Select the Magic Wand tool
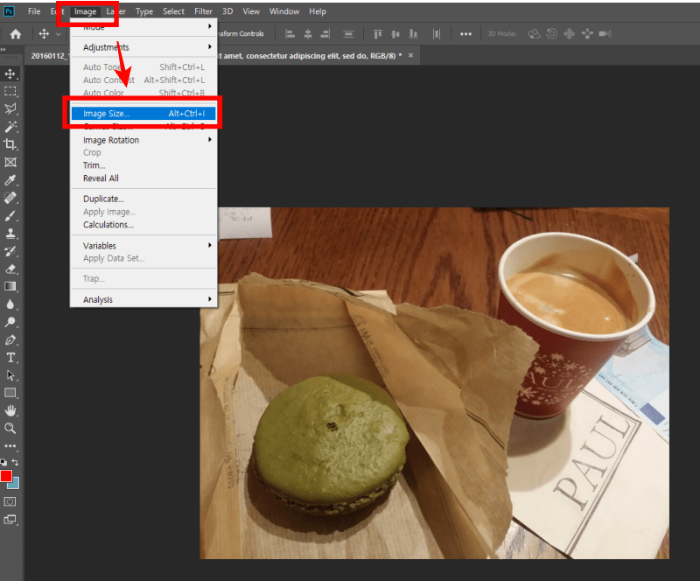 10,127
